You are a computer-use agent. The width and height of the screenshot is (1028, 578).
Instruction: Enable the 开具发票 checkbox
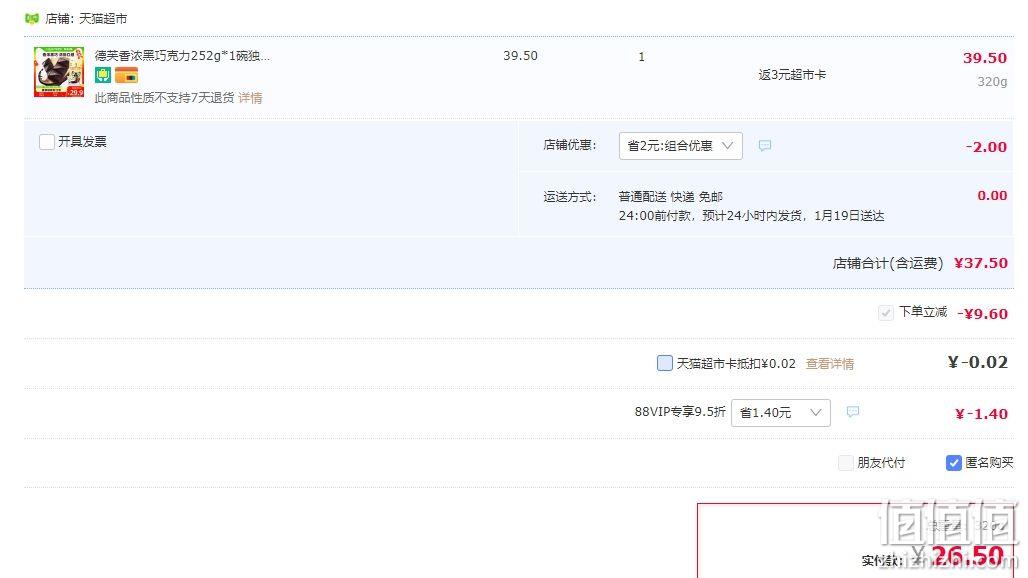47,142
